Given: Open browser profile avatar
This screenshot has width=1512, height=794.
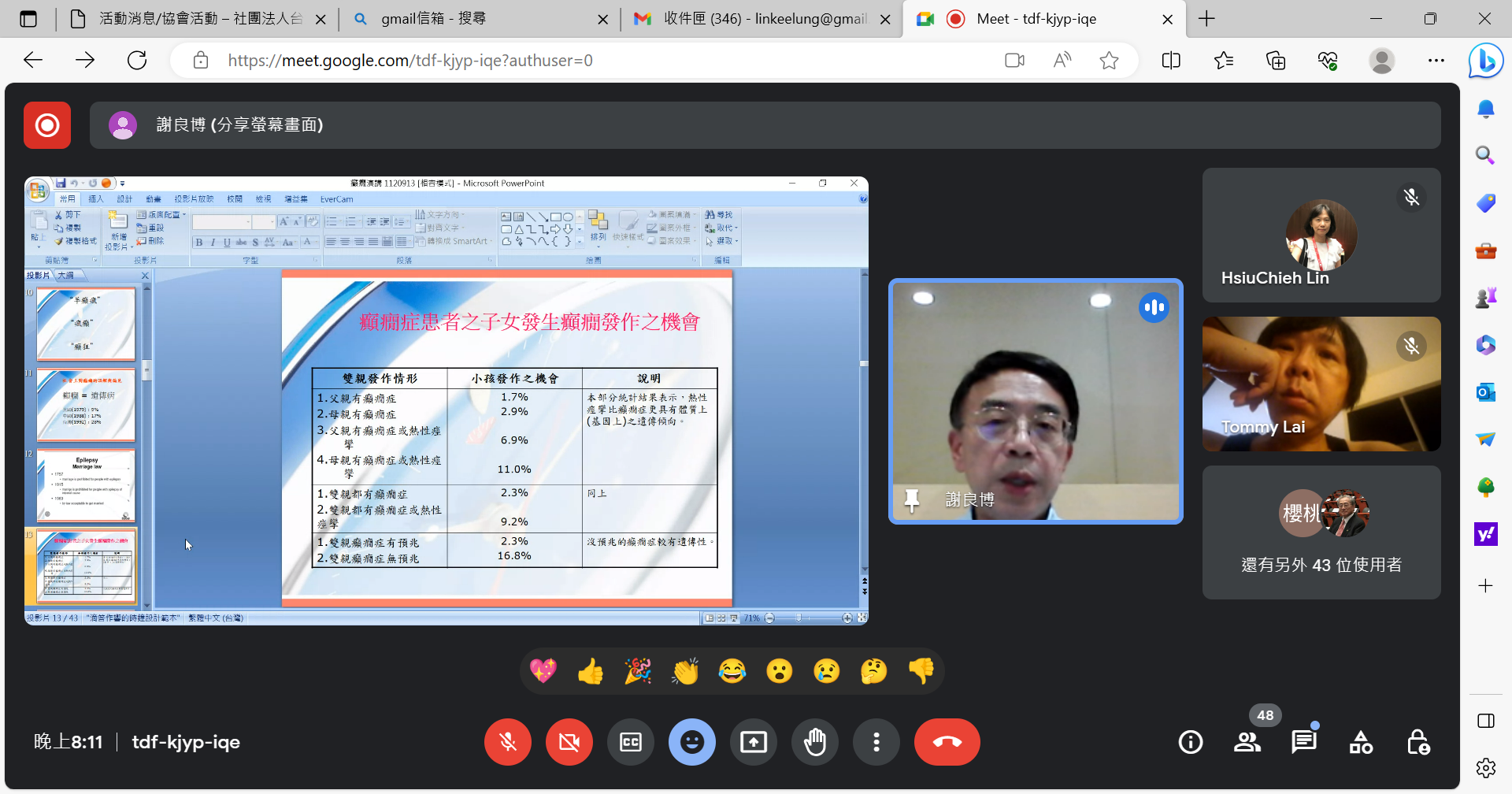Looking at the screenshot, I should coord(1382,61).
